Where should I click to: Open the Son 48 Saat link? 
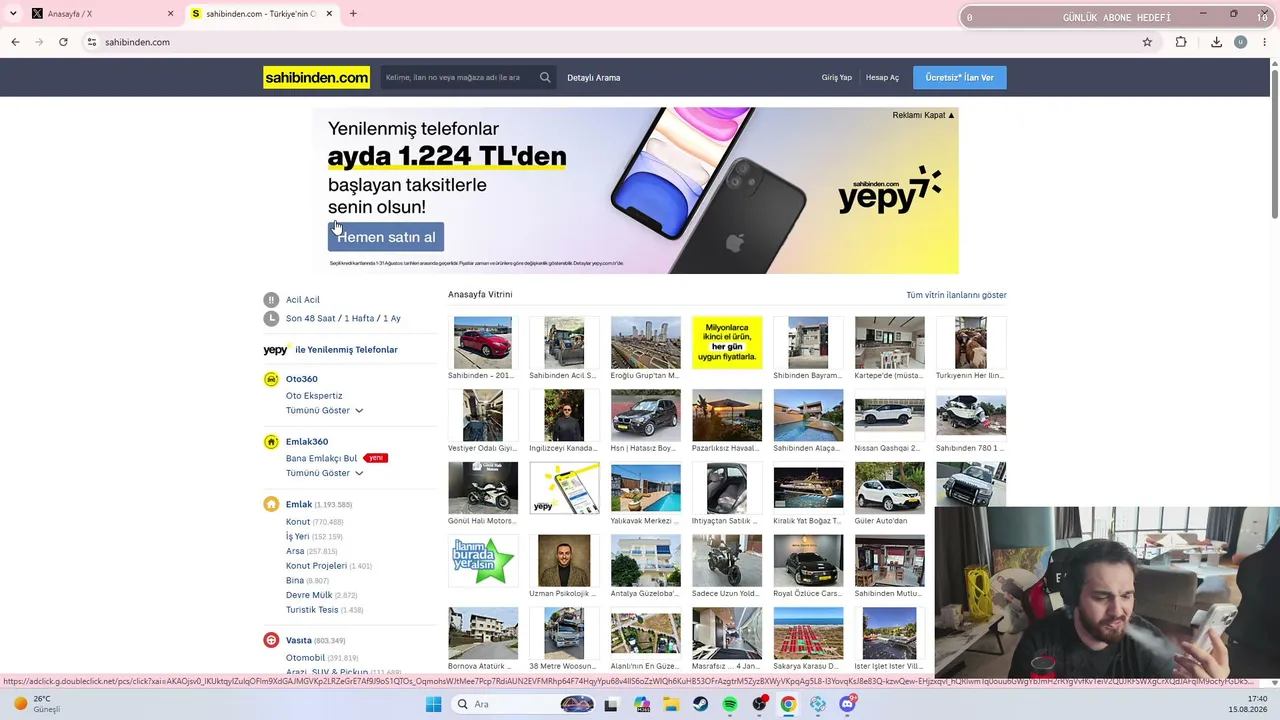(x=311, y=318)
